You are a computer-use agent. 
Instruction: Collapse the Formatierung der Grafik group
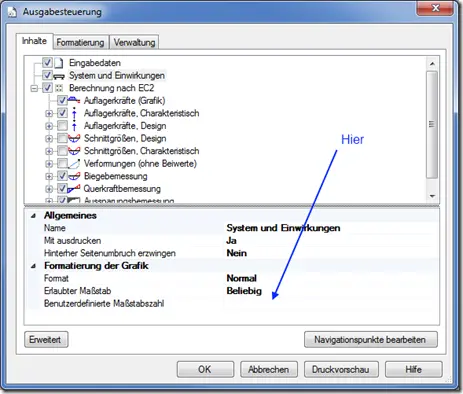33,266
